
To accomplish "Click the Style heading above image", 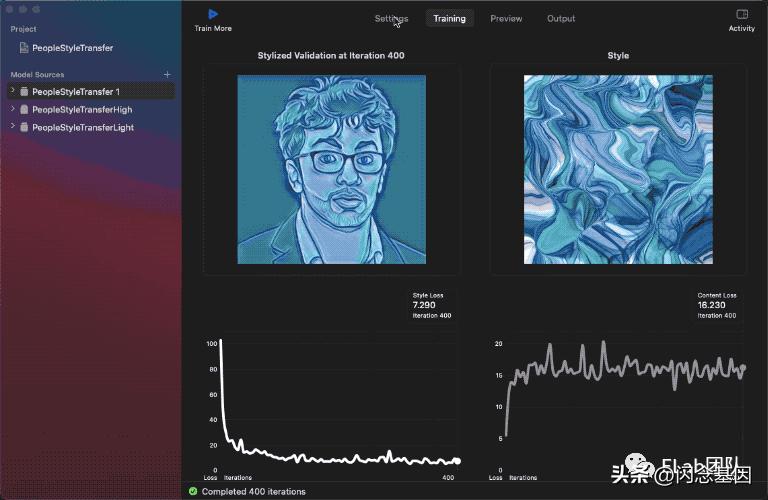I will (x=618, y=55).
